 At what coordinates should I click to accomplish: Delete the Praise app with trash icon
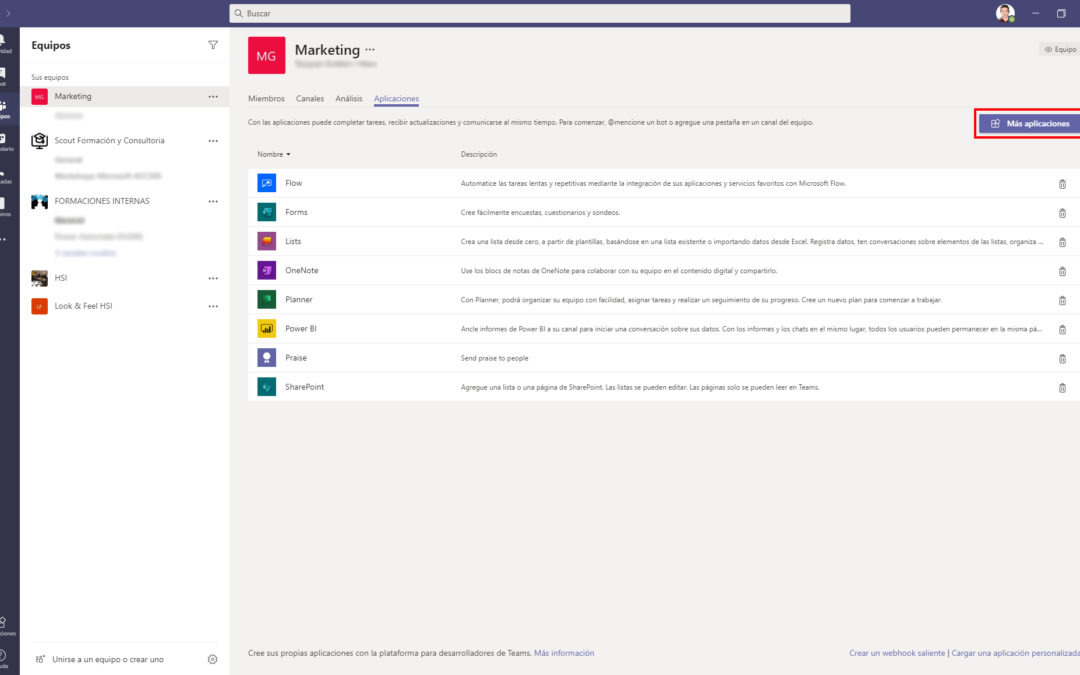(1062, 359)
